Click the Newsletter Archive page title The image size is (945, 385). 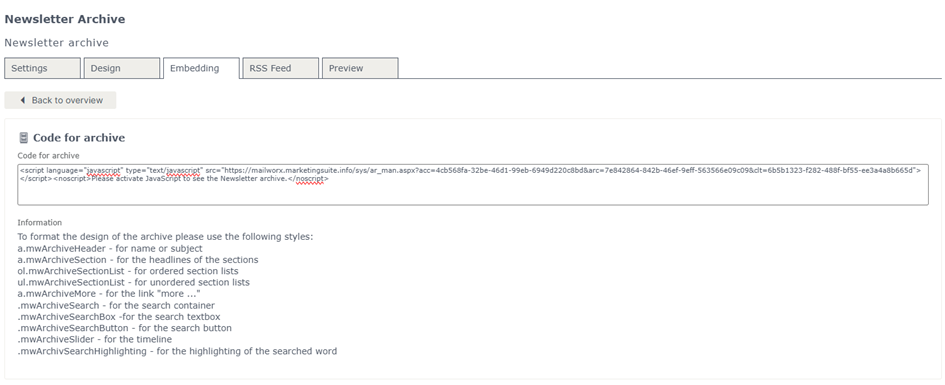pos(64,19)
